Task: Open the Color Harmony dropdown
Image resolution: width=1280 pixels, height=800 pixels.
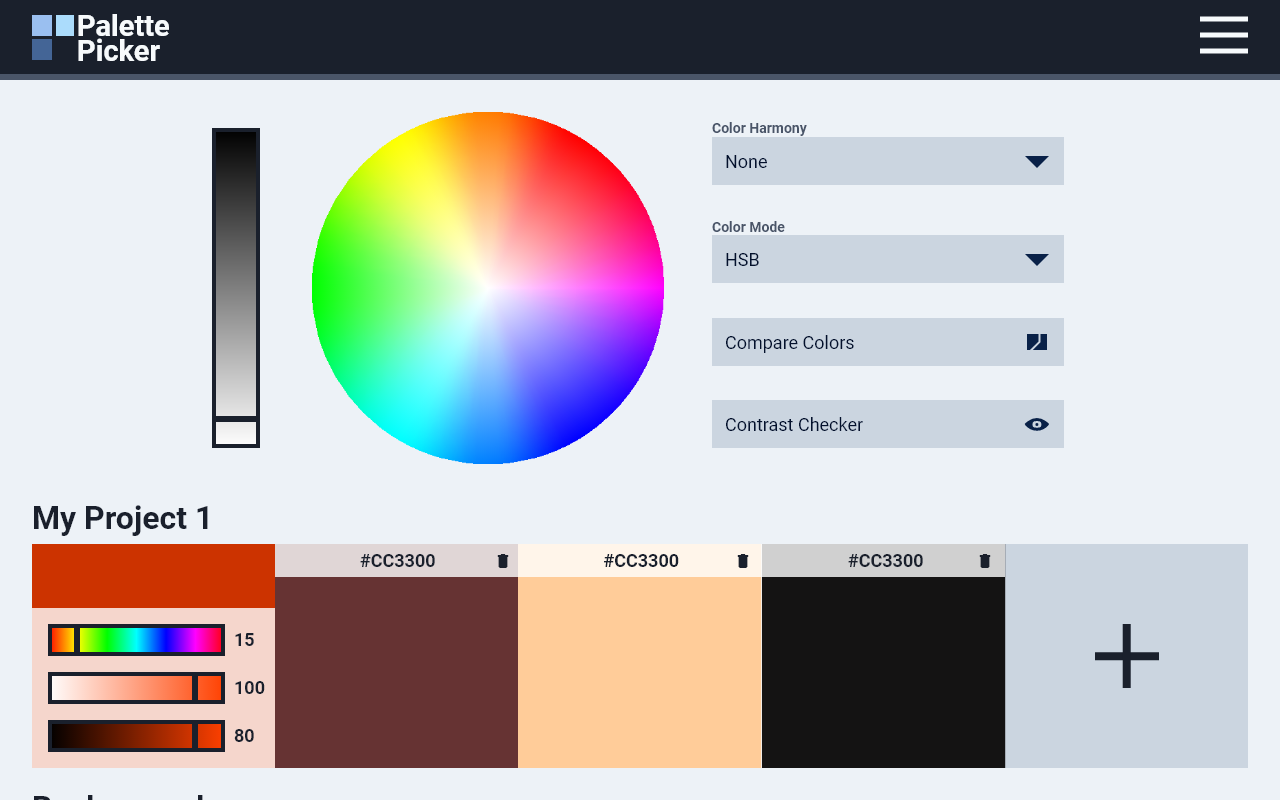Action: 888,161
